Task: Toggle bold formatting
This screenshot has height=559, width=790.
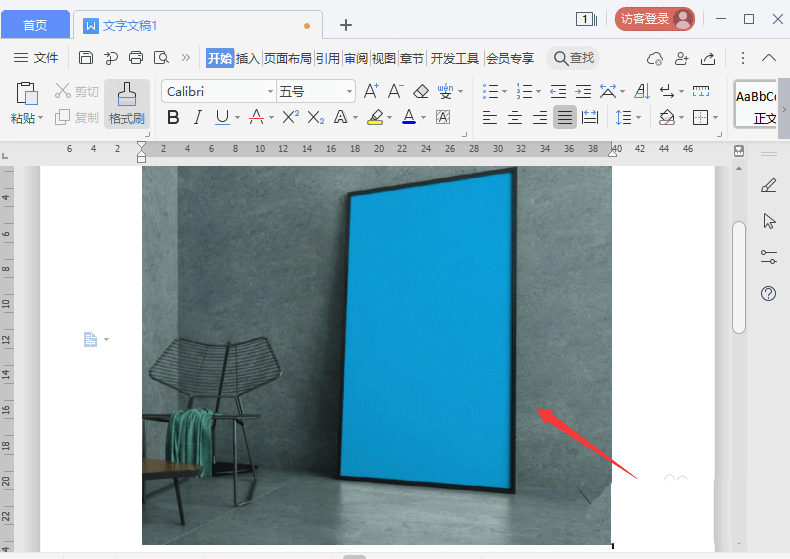Action: (173, 118)
